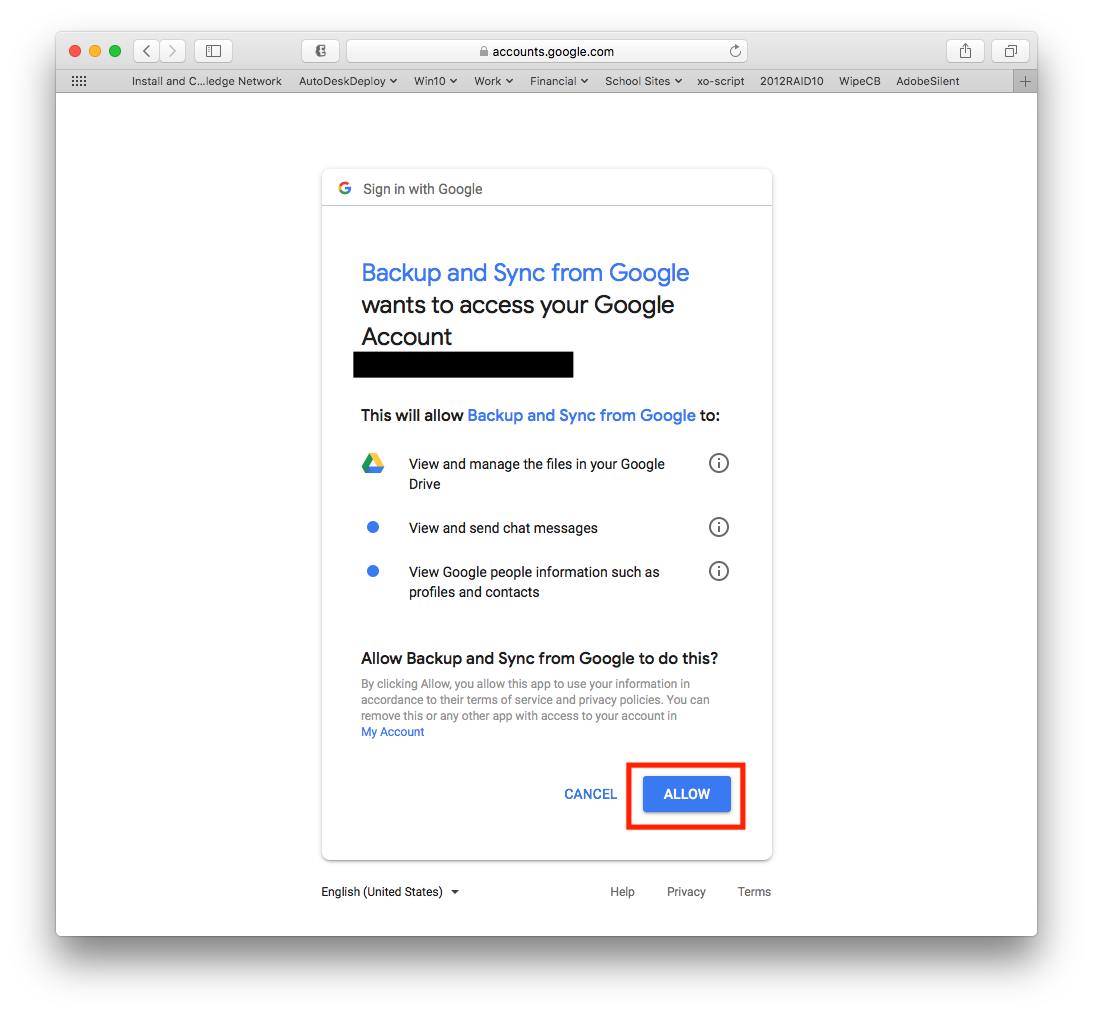Add a new tab with plus button

click(x=1025, y=82)
